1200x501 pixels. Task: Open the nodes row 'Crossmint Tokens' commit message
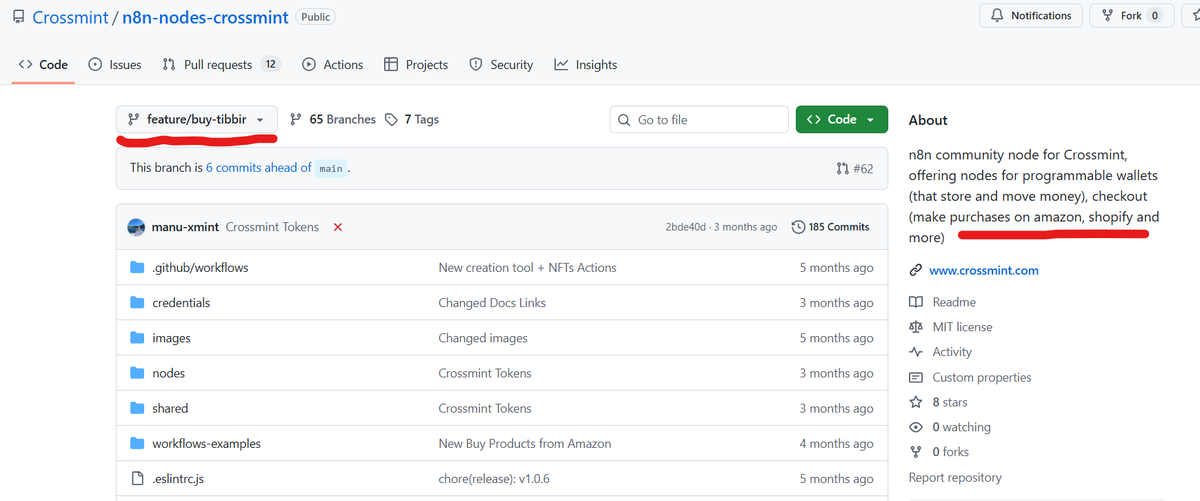[485, 373]
